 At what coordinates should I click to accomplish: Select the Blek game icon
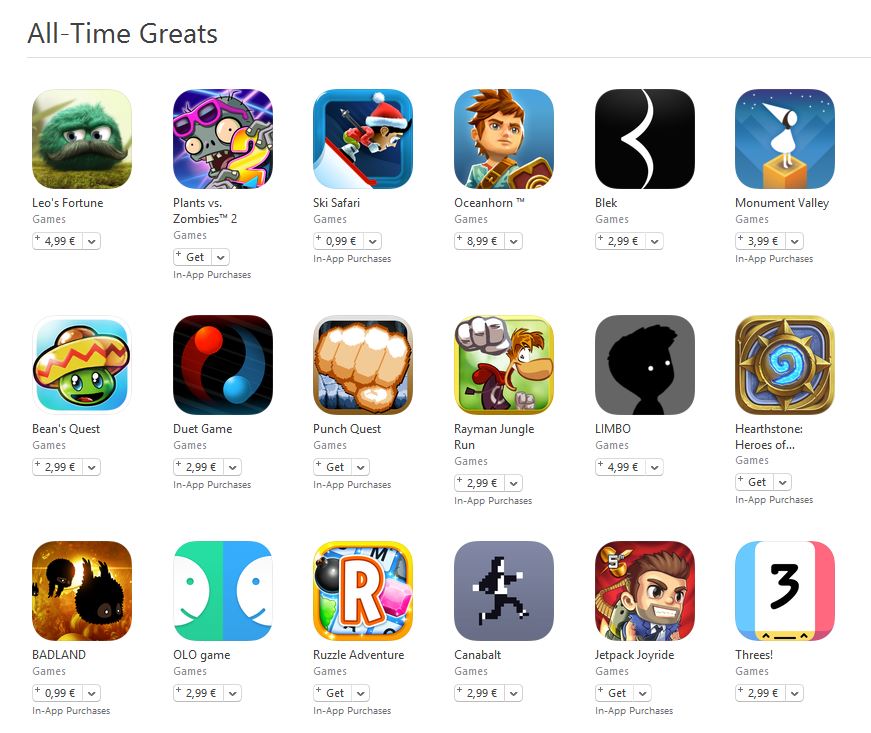[x=644, y=139]
